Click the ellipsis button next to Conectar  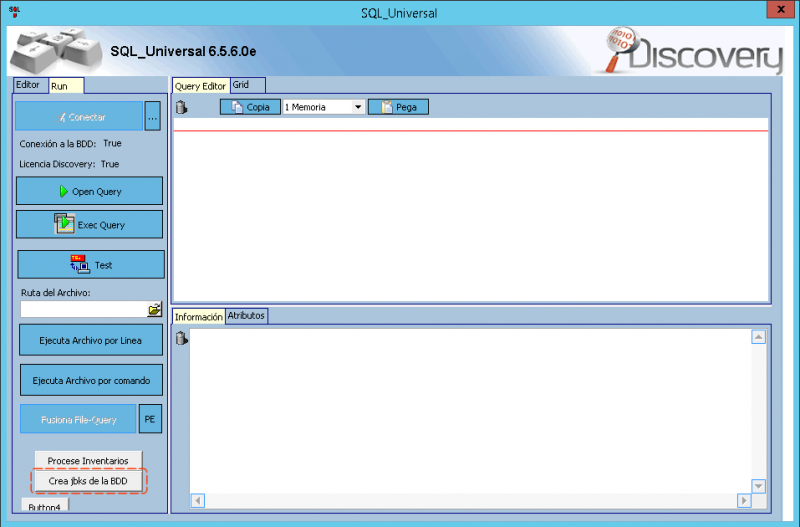point(153,116)
